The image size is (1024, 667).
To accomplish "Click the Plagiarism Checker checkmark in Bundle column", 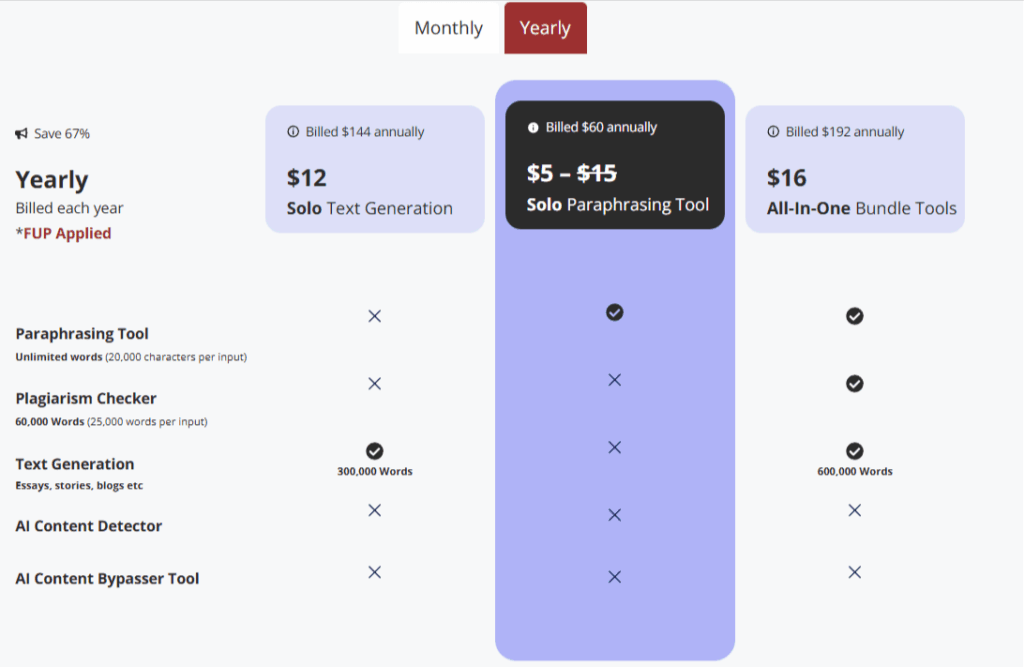I will click(854, 383).
